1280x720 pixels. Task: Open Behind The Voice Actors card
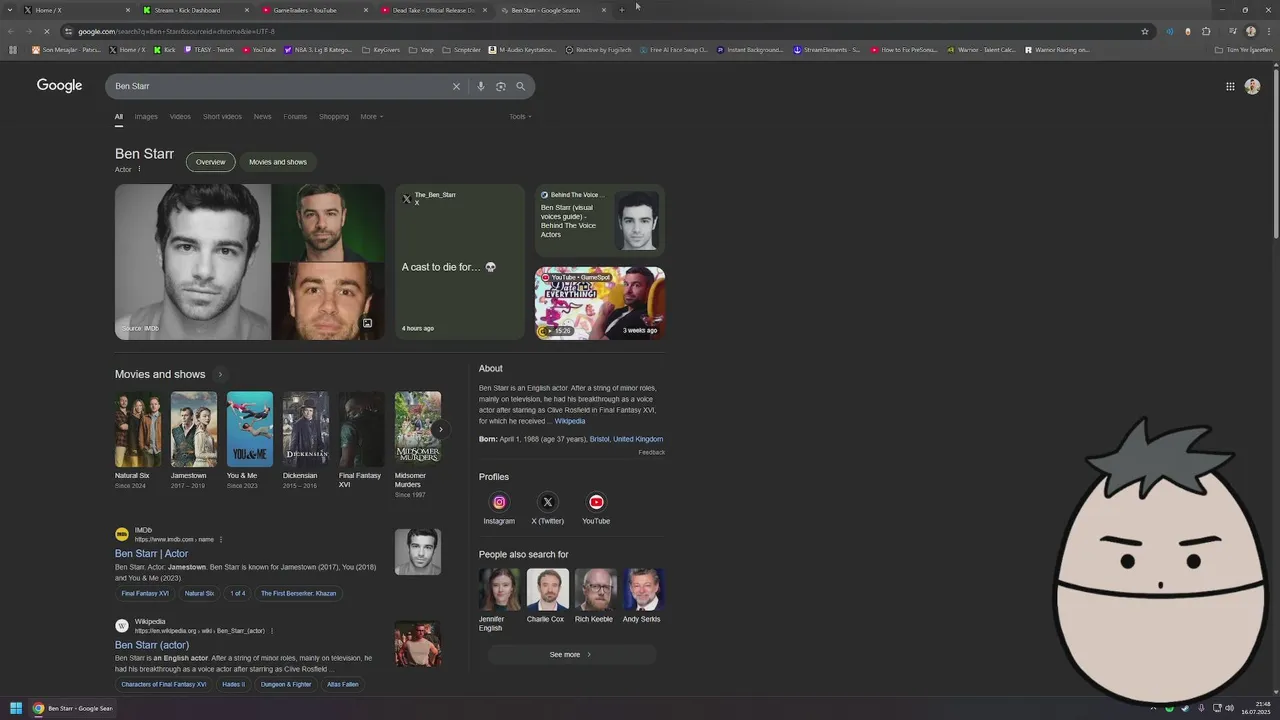[600, 221]
